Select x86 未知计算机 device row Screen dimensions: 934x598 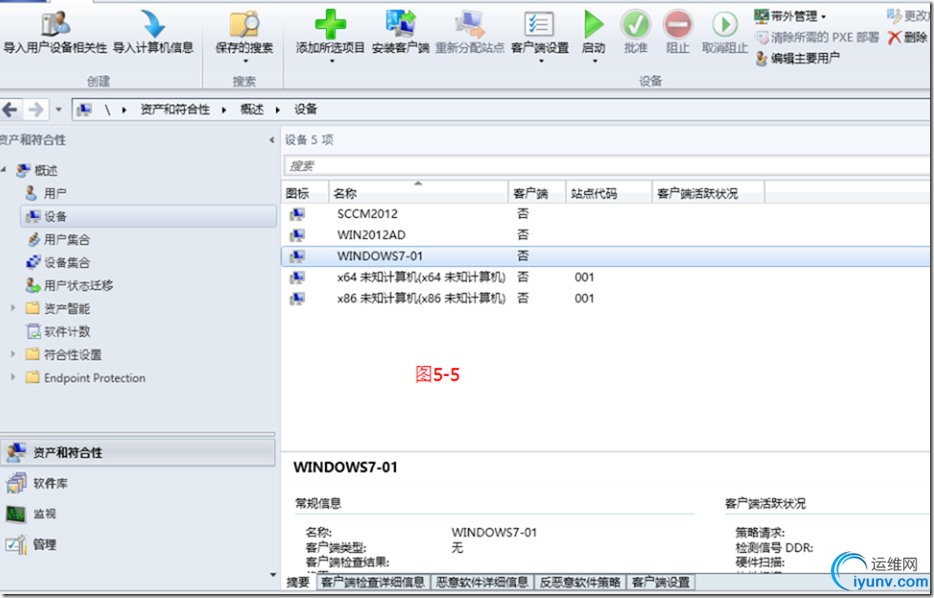[605, 298]
